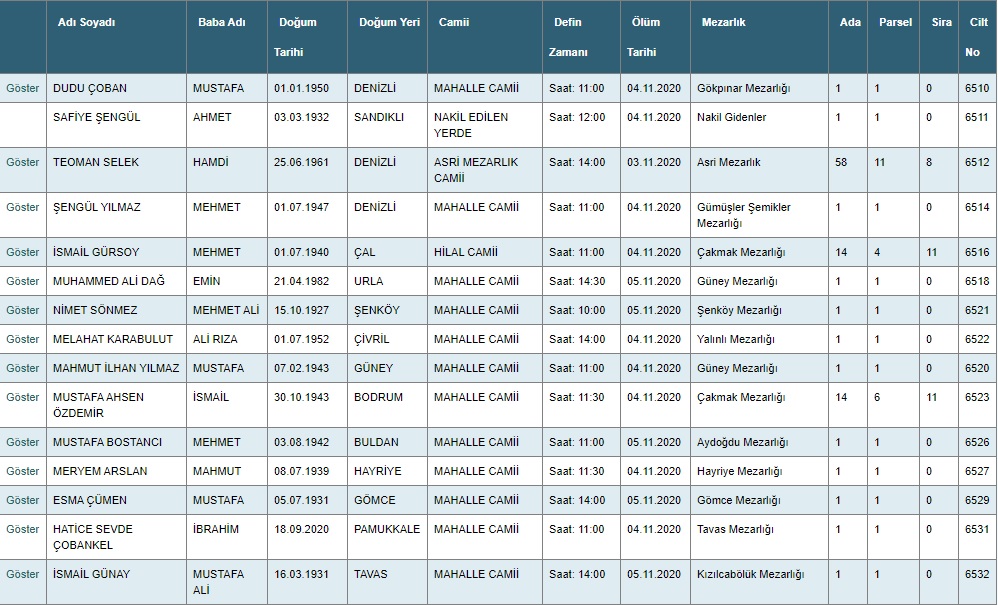Click birthplace BODRUM

379,398
